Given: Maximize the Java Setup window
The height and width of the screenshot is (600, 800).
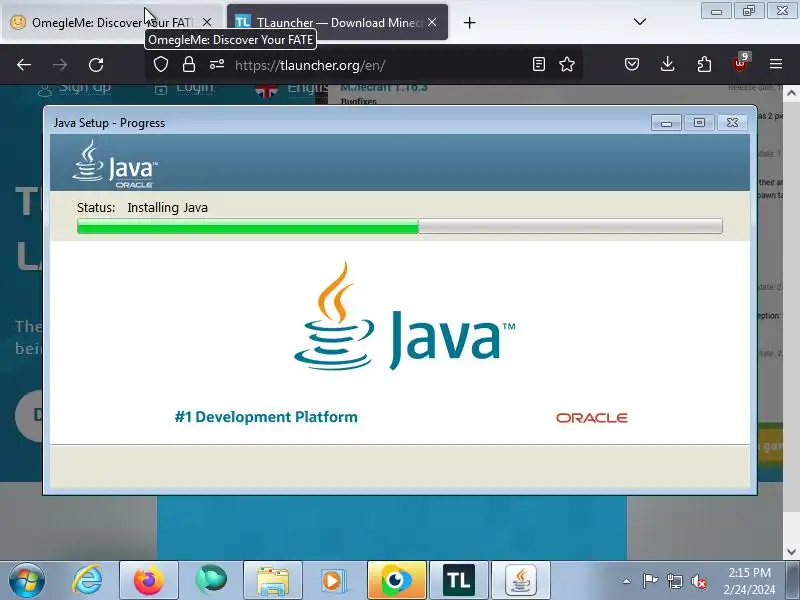Looking at the screenshot, I should tap(699, 123).
